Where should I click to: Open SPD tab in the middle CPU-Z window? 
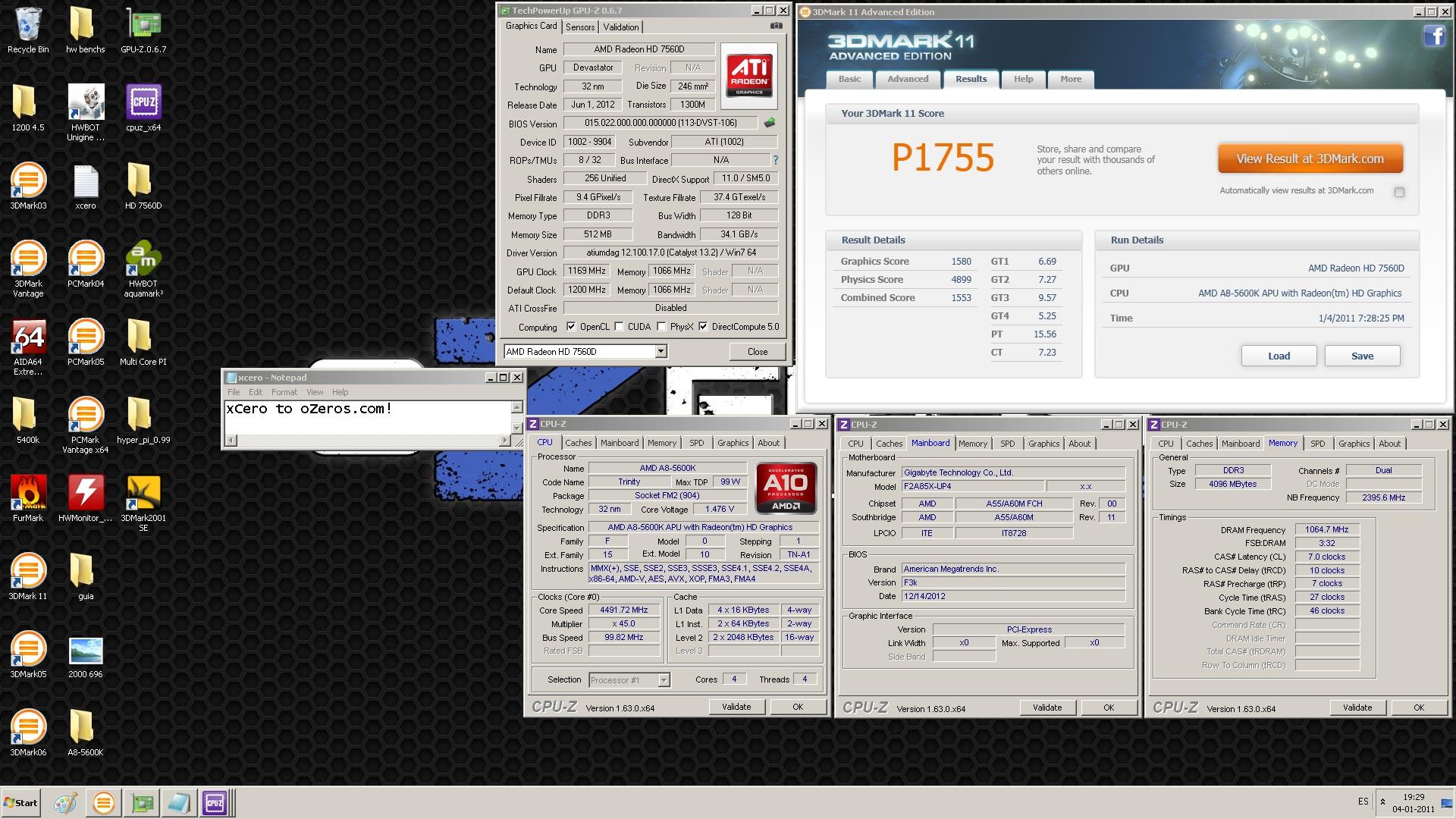1007,444
